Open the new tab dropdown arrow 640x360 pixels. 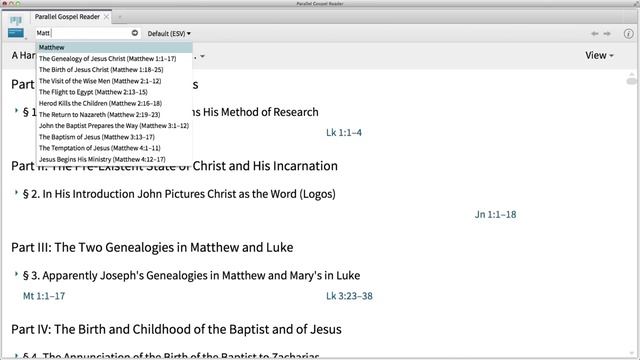[x=120, y=17]
